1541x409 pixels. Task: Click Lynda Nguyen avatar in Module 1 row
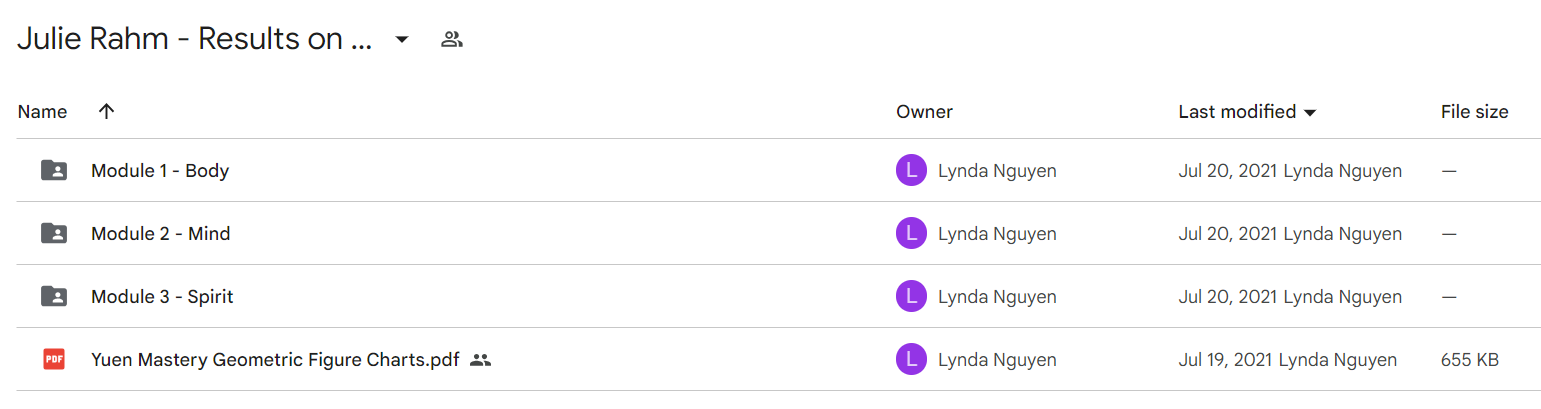pos(912,171)
